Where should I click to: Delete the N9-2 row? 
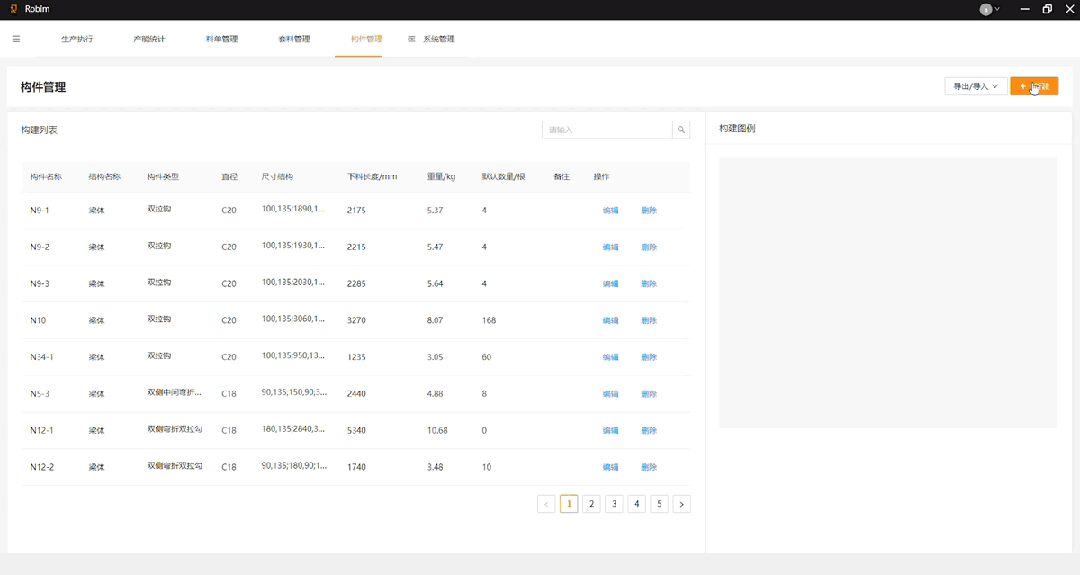click(x=649, y=247)
